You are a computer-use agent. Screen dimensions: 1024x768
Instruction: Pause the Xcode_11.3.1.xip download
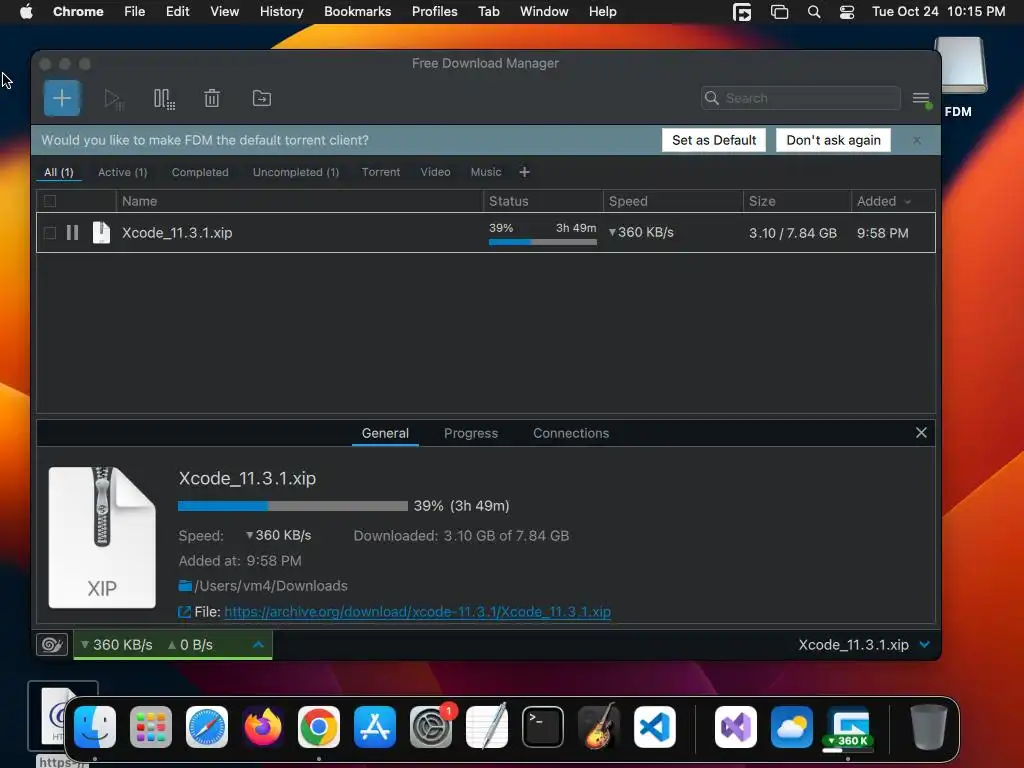pyautogui.click(x=72, y=232)
